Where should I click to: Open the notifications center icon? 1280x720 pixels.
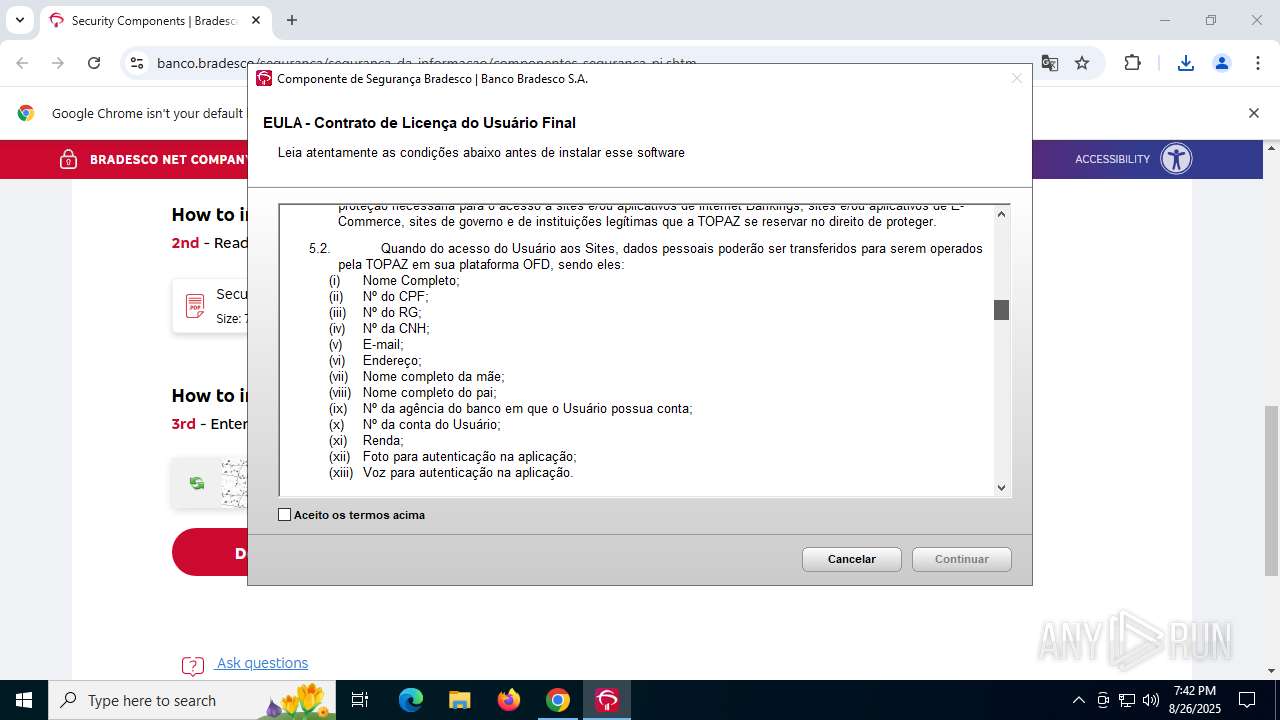coord(1247,700)
